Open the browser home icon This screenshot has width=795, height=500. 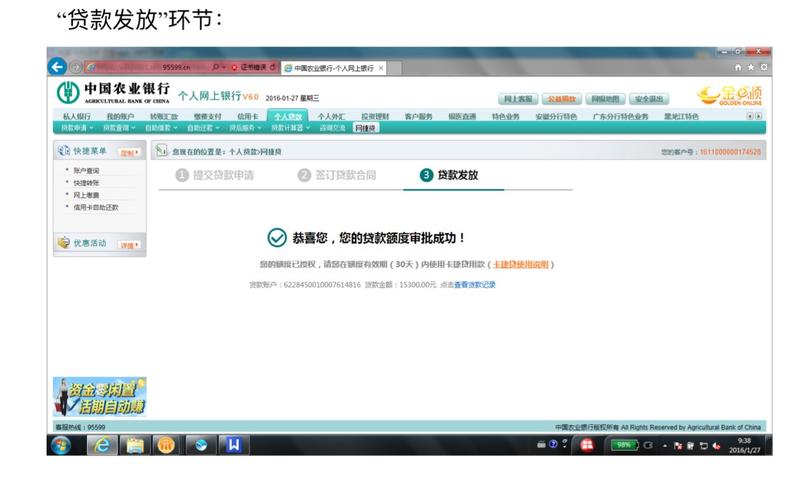click(738, 67)
